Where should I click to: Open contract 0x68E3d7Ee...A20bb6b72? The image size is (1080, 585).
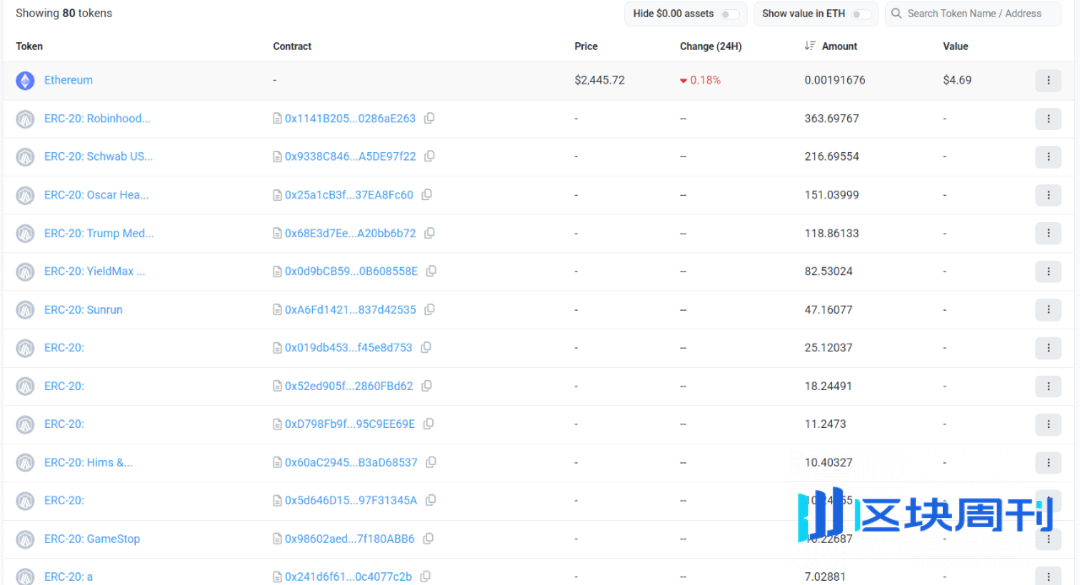click(x=350, y=233)
